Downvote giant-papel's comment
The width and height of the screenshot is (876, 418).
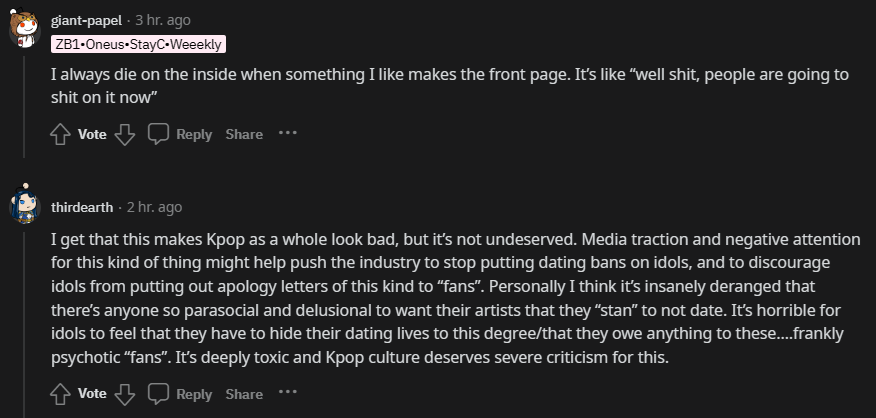(124, 134)
